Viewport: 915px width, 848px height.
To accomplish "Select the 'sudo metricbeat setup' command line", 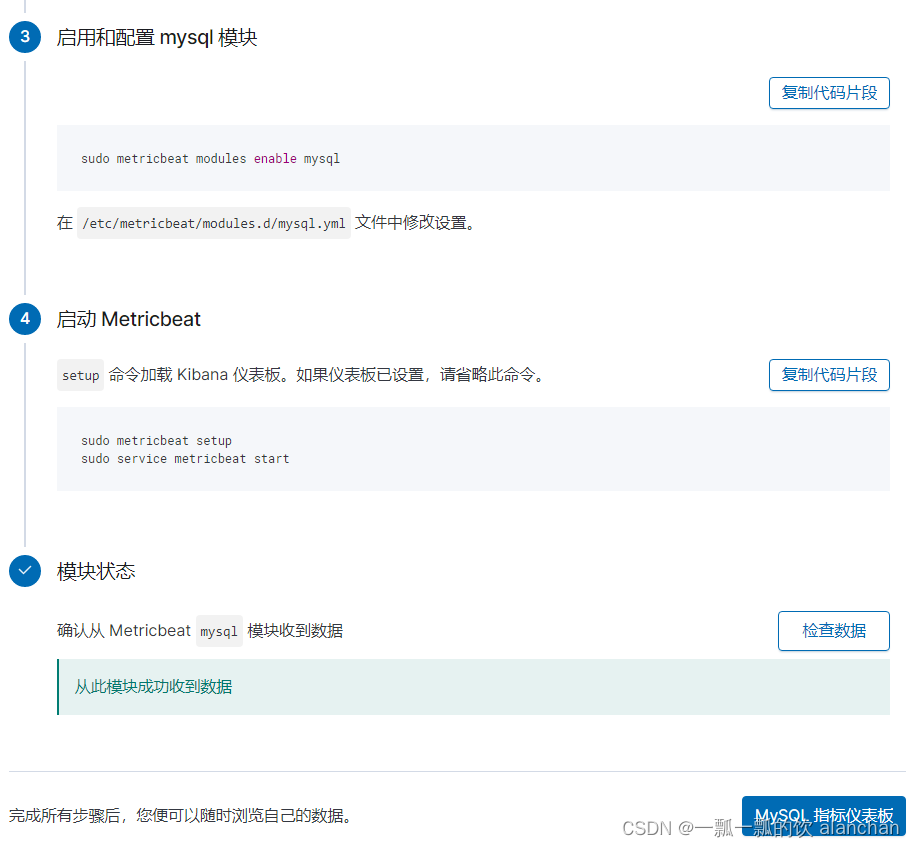I will pos(156,441).
